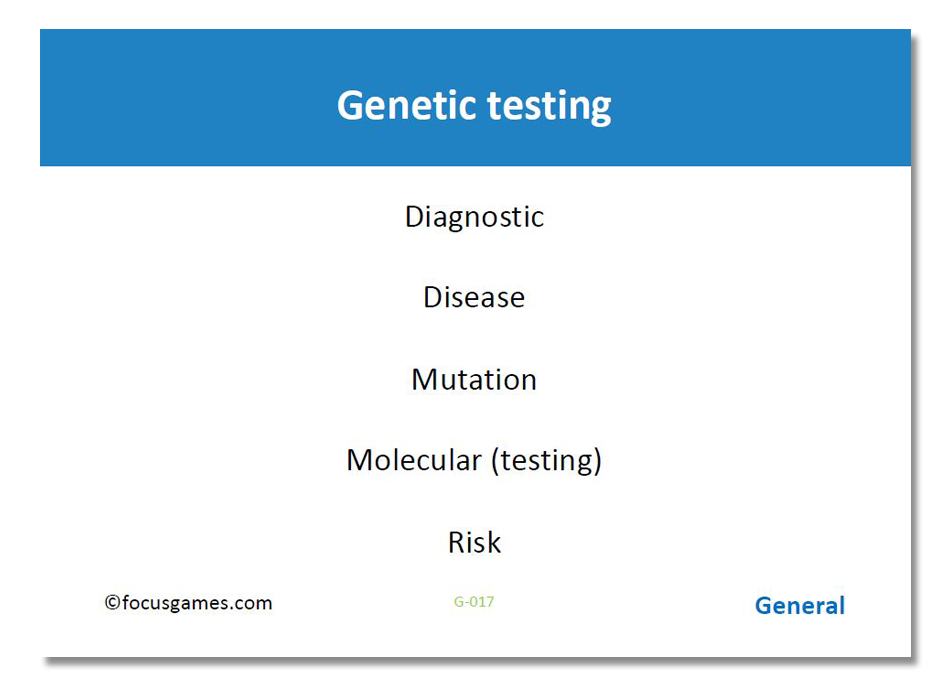The width and height of the screenshot is (952, 686).
Task: Select the blue "General" category label
Action: point(799,606)
